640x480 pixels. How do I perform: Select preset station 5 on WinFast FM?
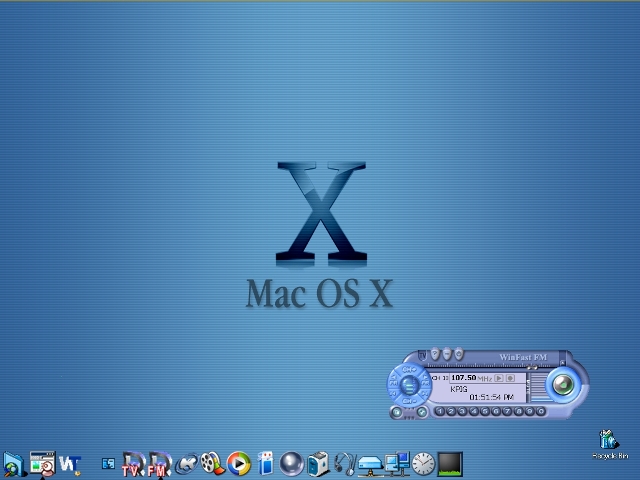pos(486,411)
